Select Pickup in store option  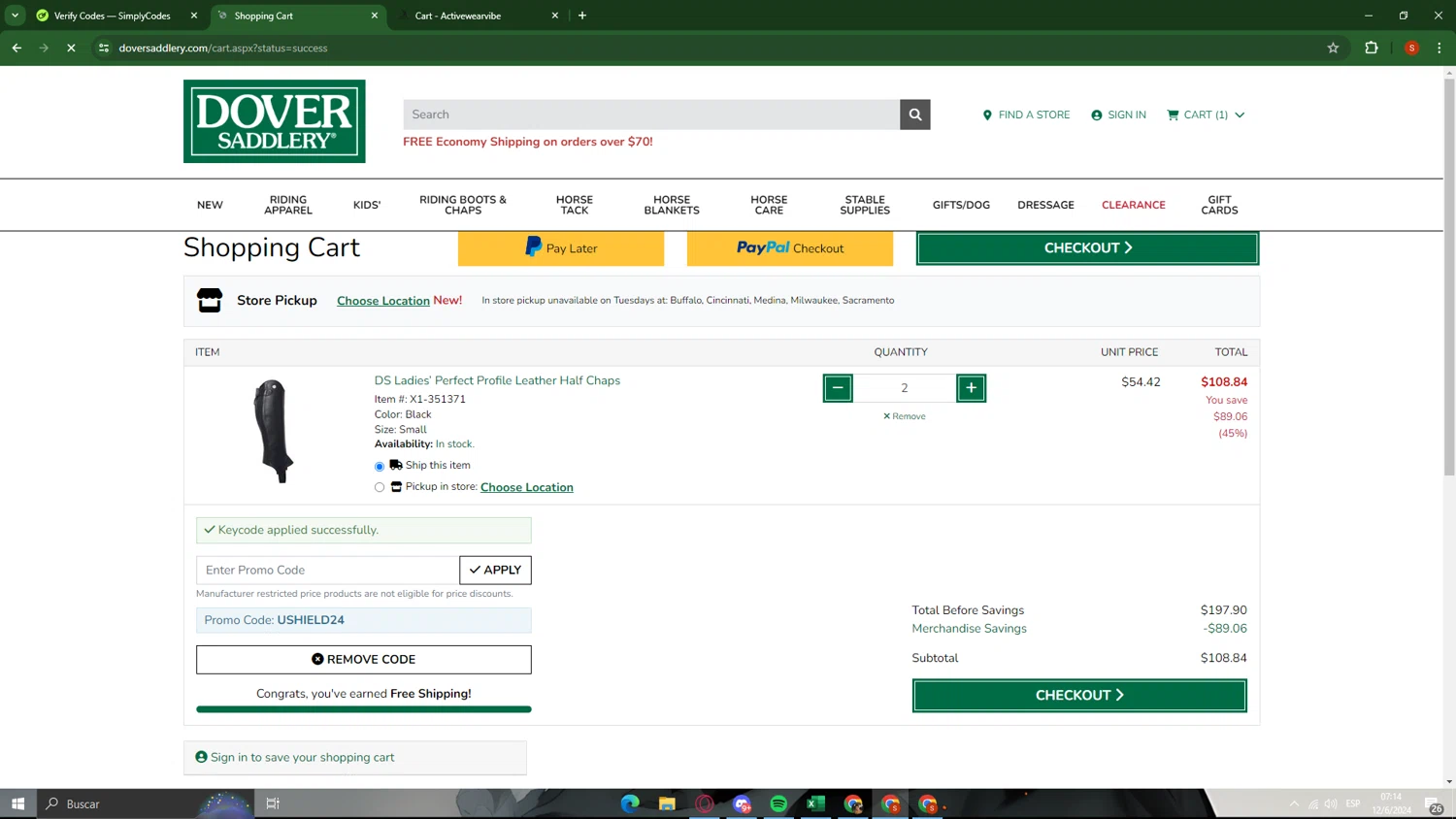(380, 487)
